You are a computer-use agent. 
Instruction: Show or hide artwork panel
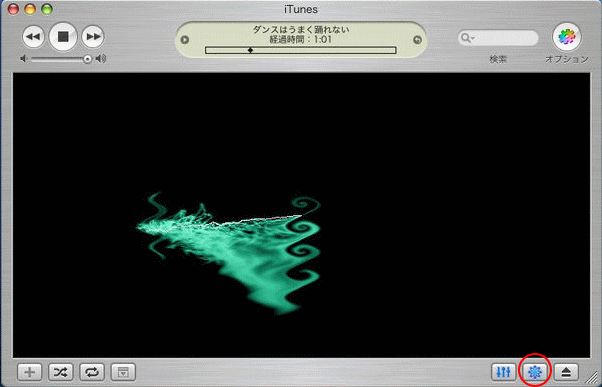click(x=123, y=372)
